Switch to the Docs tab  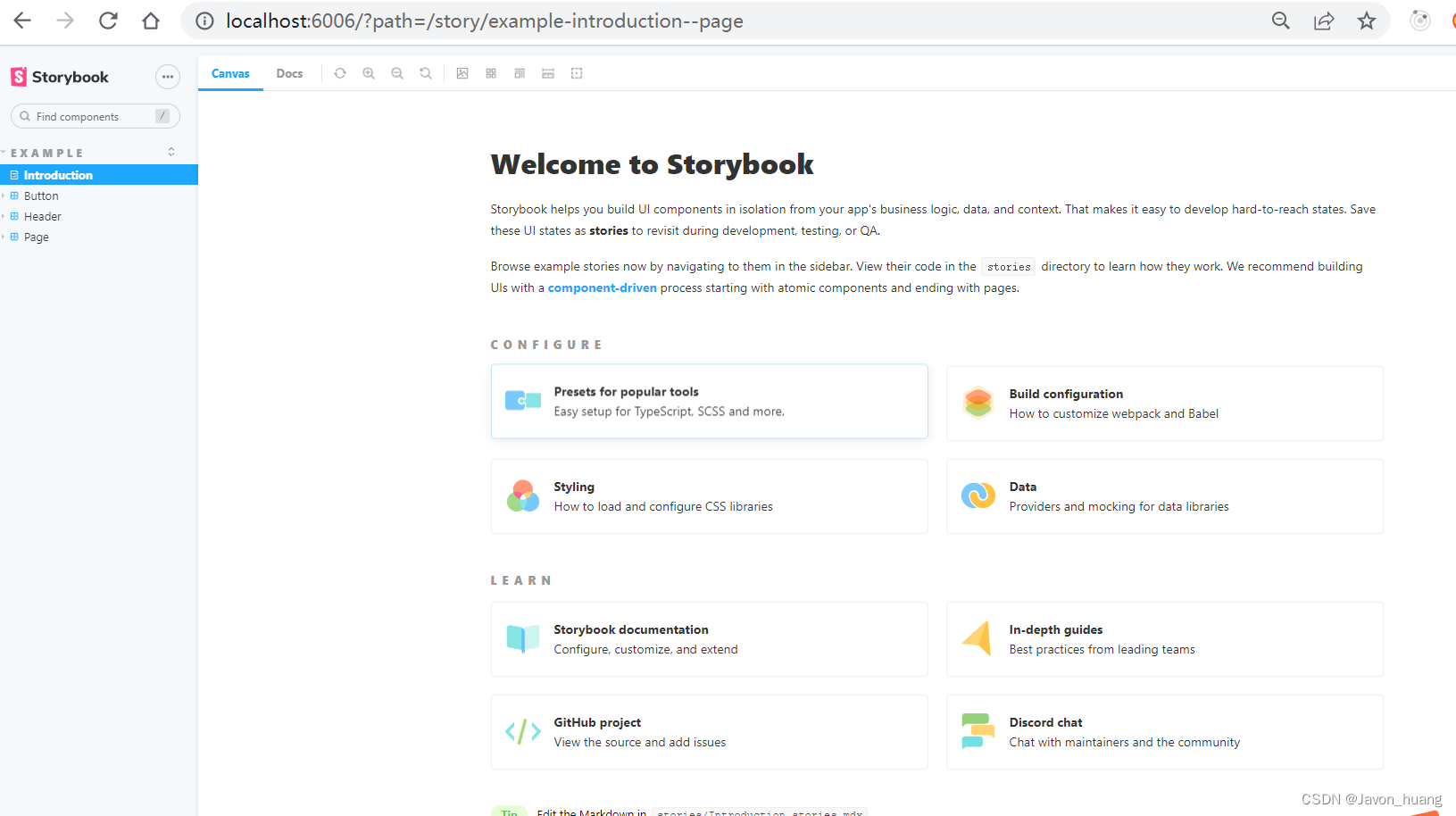click(289, 73)
